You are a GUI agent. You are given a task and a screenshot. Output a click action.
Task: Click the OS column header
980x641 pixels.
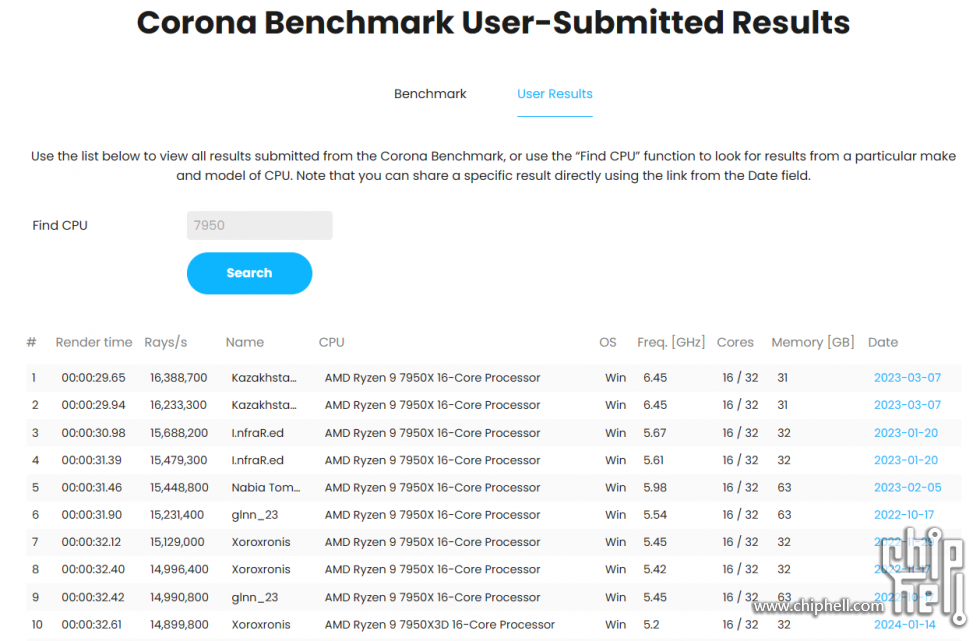608,342
